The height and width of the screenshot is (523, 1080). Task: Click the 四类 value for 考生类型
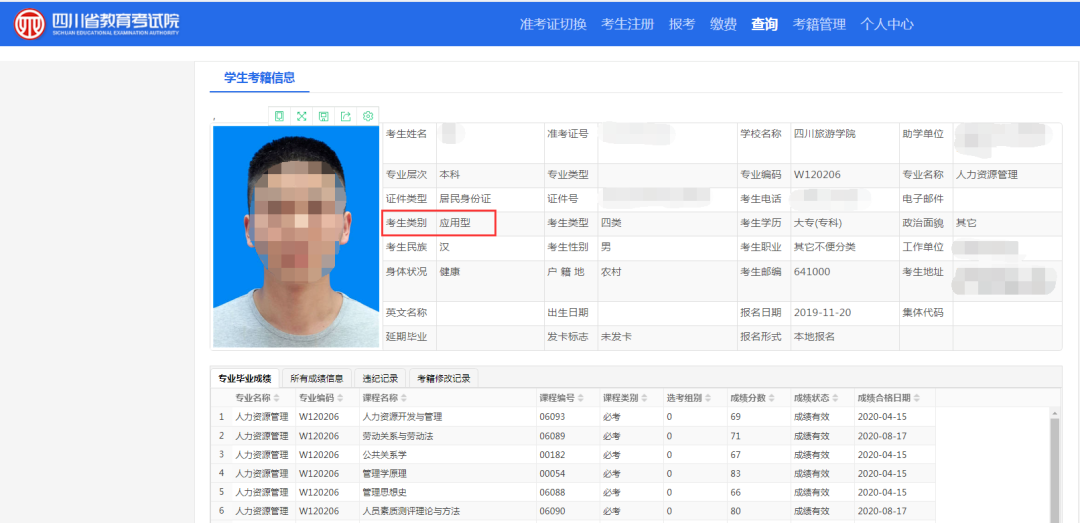[x=611, y=223]
